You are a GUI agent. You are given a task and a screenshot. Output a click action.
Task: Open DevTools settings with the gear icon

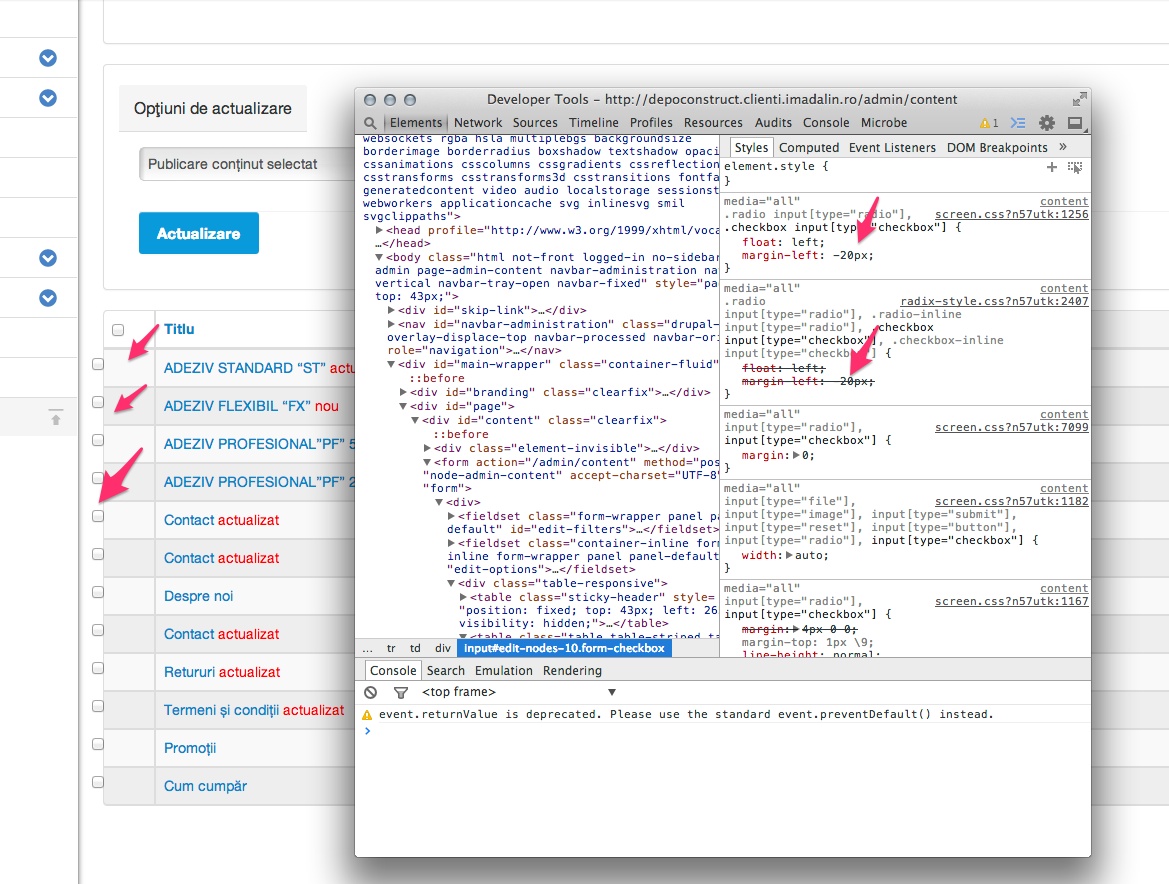coord(1046,122)
